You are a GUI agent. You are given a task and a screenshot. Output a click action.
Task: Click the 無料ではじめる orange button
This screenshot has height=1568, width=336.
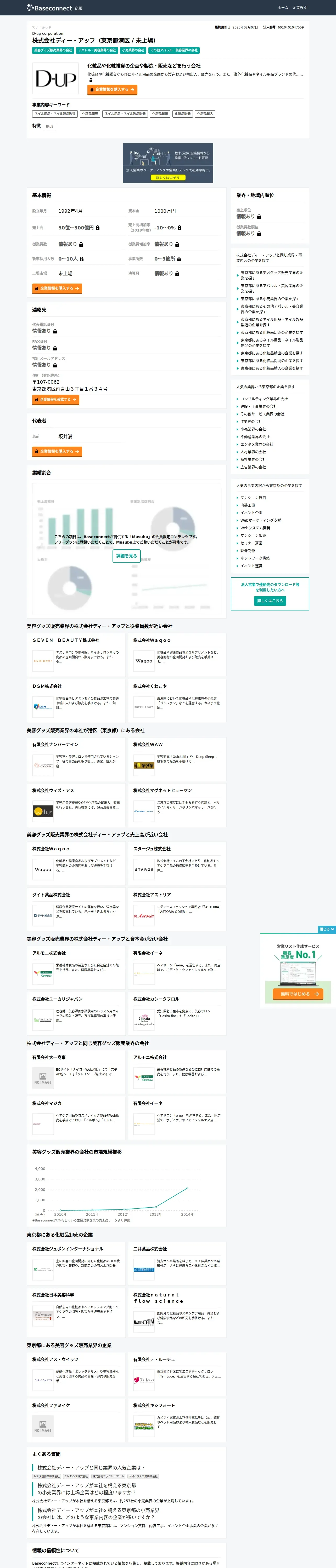(x=298, y=994)
